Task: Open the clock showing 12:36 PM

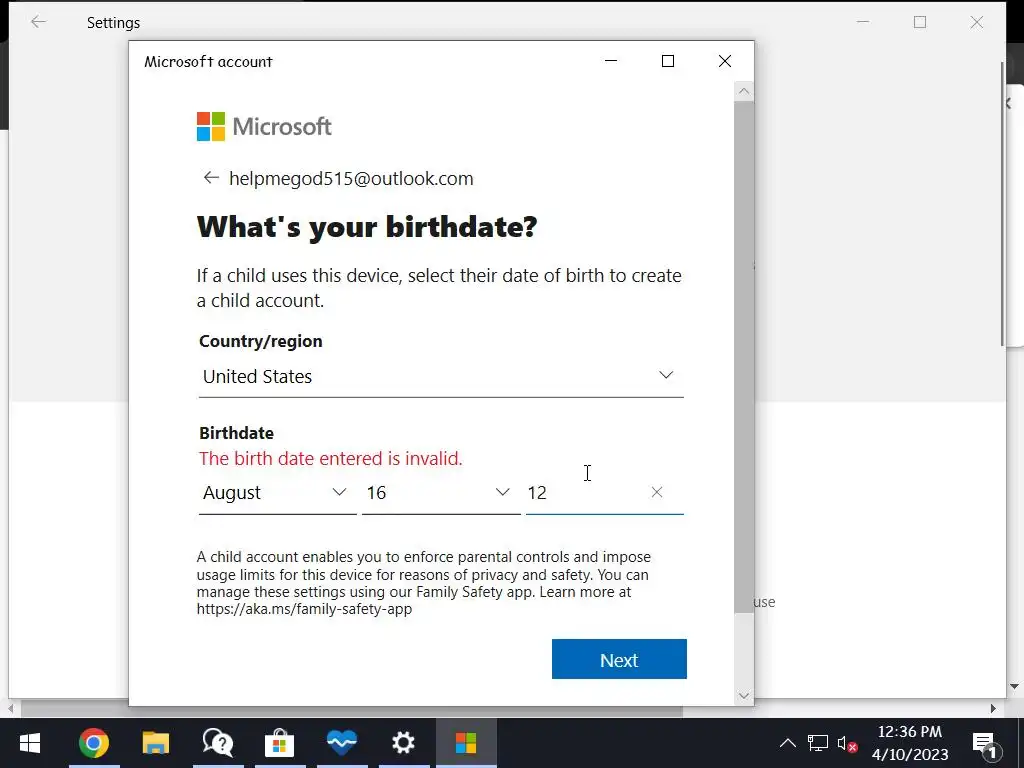Action: point(910,743)
